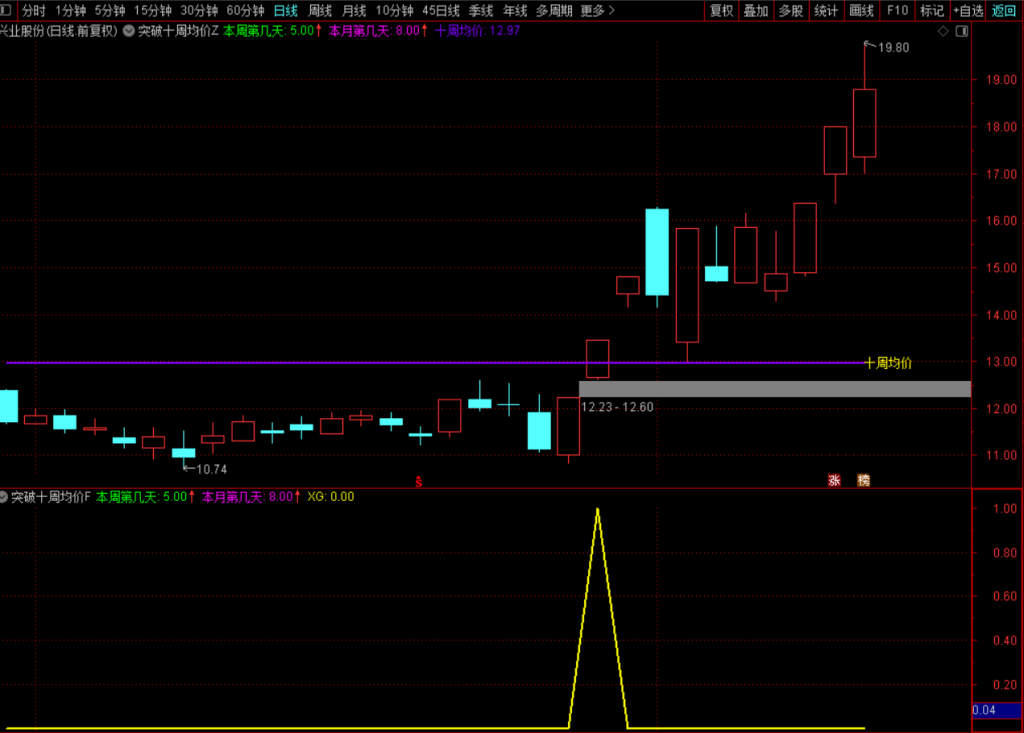
Task: Switch to the 周线 weekly tab
Action: click(x=320, y=10)
